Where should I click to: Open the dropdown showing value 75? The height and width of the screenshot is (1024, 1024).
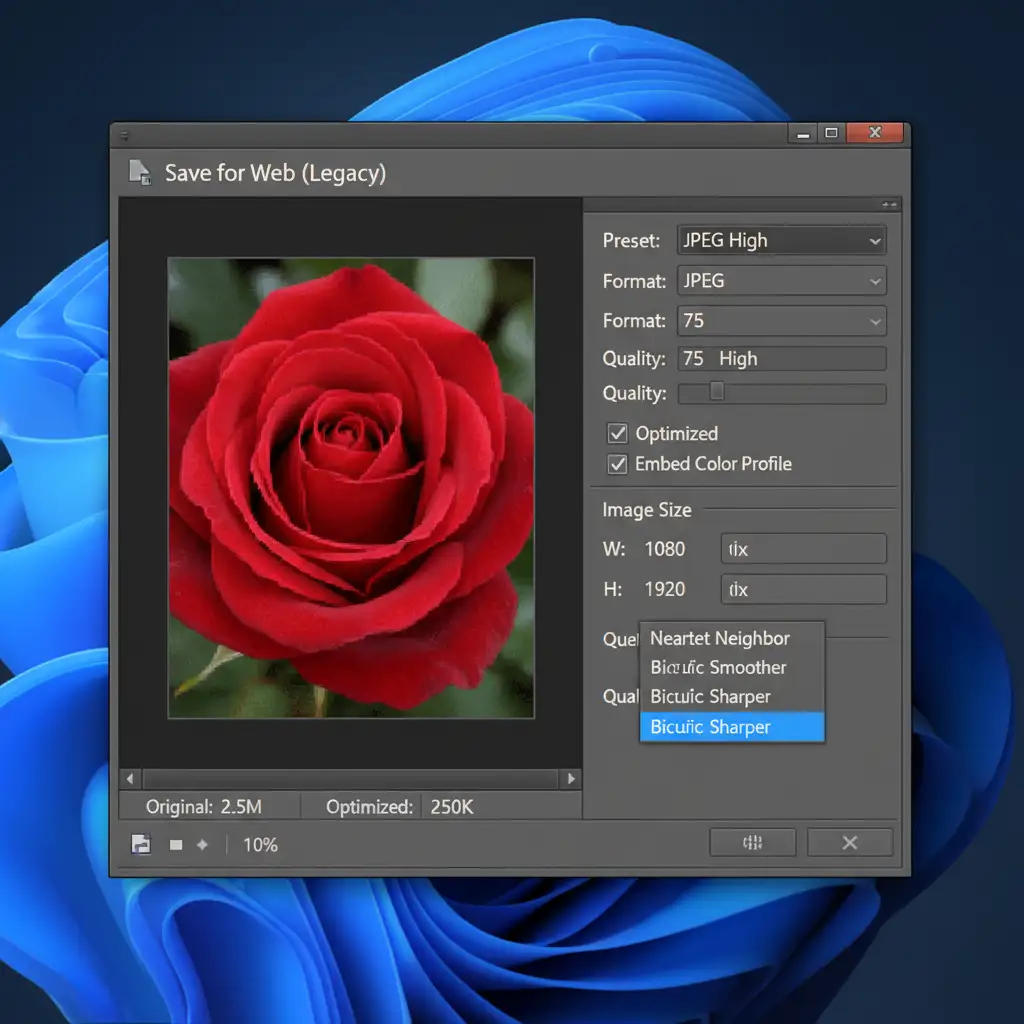tap(781, 321)
